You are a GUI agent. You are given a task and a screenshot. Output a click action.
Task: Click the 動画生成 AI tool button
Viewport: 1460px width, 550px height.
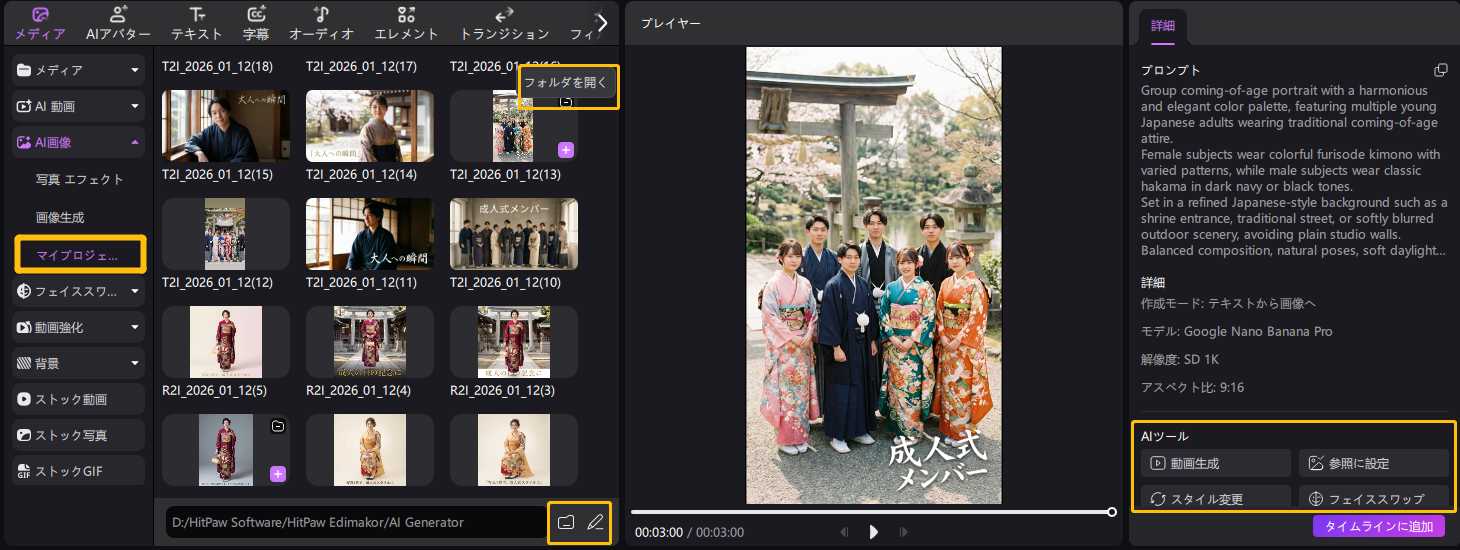[1216, 463]
